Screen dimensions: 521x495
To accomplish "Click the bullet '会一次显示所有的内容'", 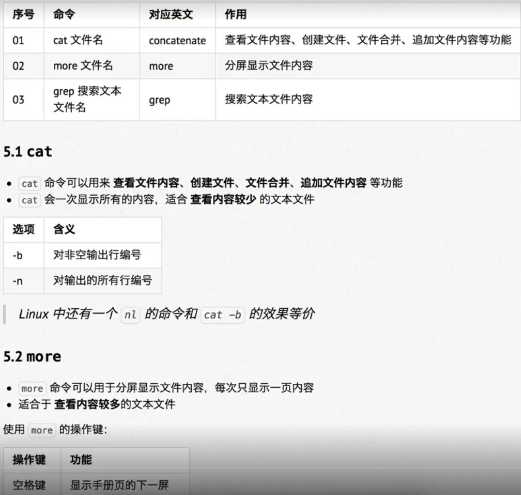I will pyautogui.click(x=166, y=200).
